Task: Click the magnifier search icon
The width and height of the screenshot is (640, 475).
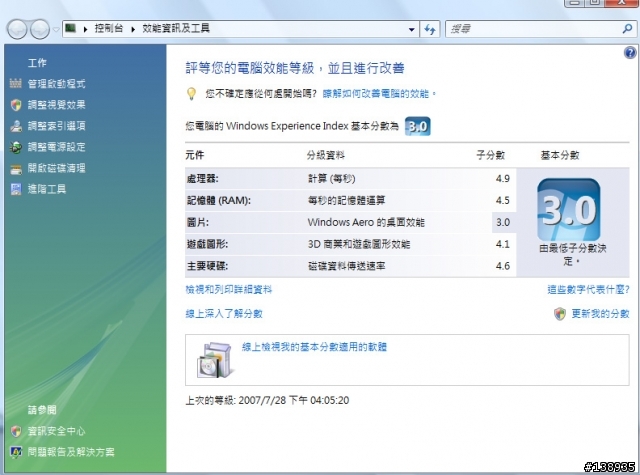Action: pyautogui.click(x=628, y=29)
